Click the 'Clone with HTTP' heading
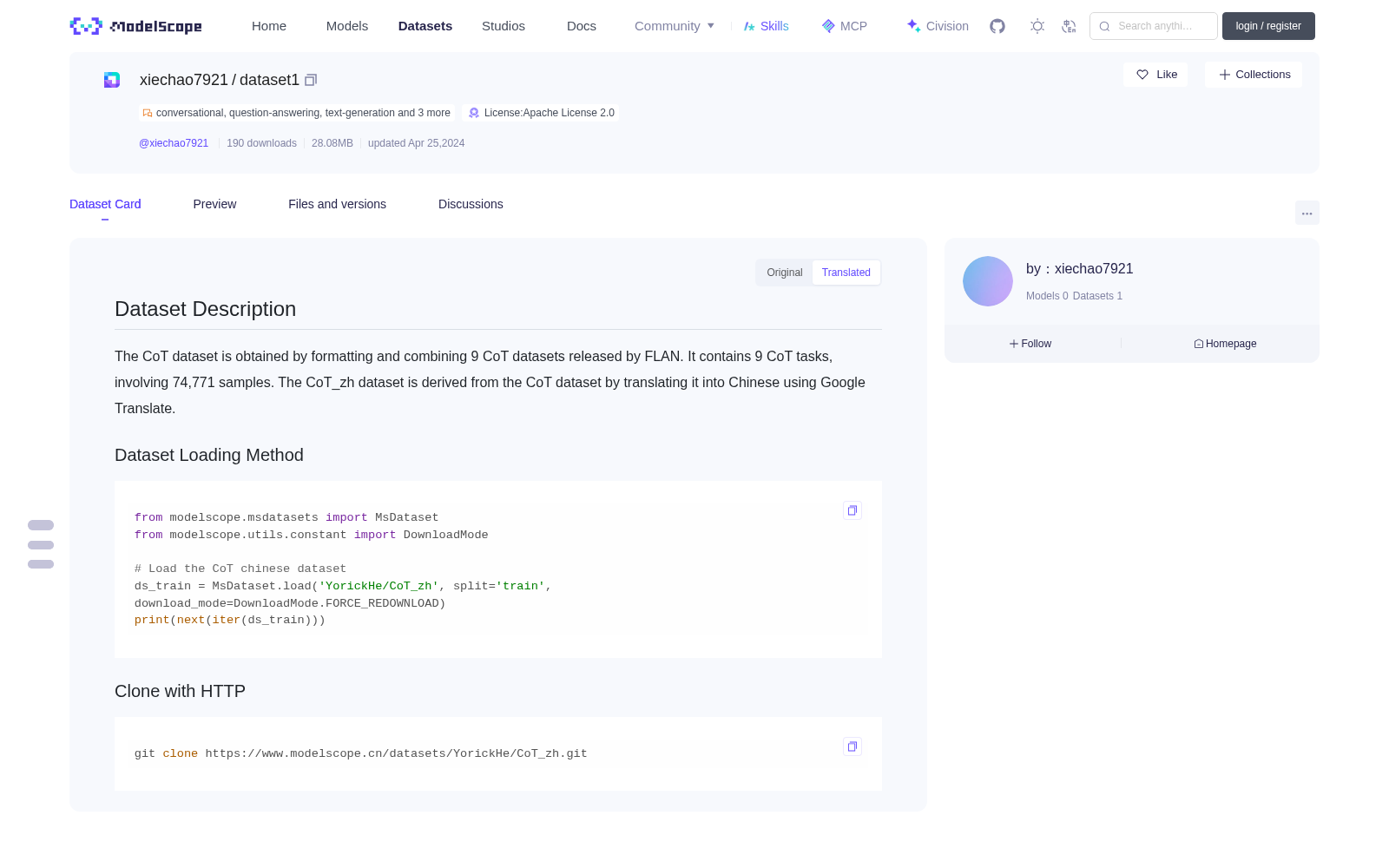The width and height of the screenshot is (1389, 868). coord(180,691)
